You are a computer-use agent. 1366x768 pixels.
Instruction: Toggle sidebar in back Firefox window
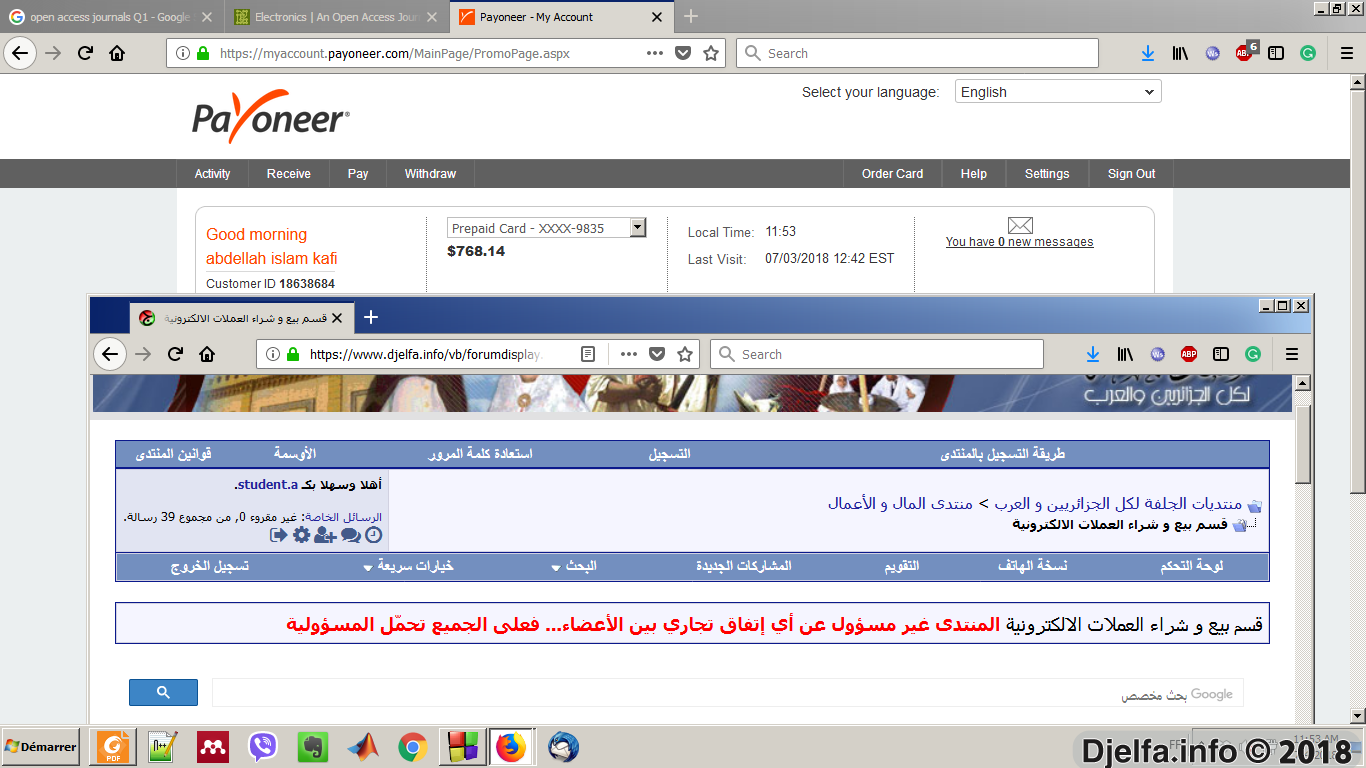1276,53
